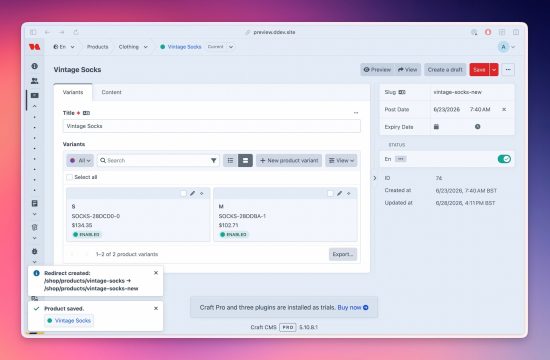Click the red Save button

(x=479, y=69)
